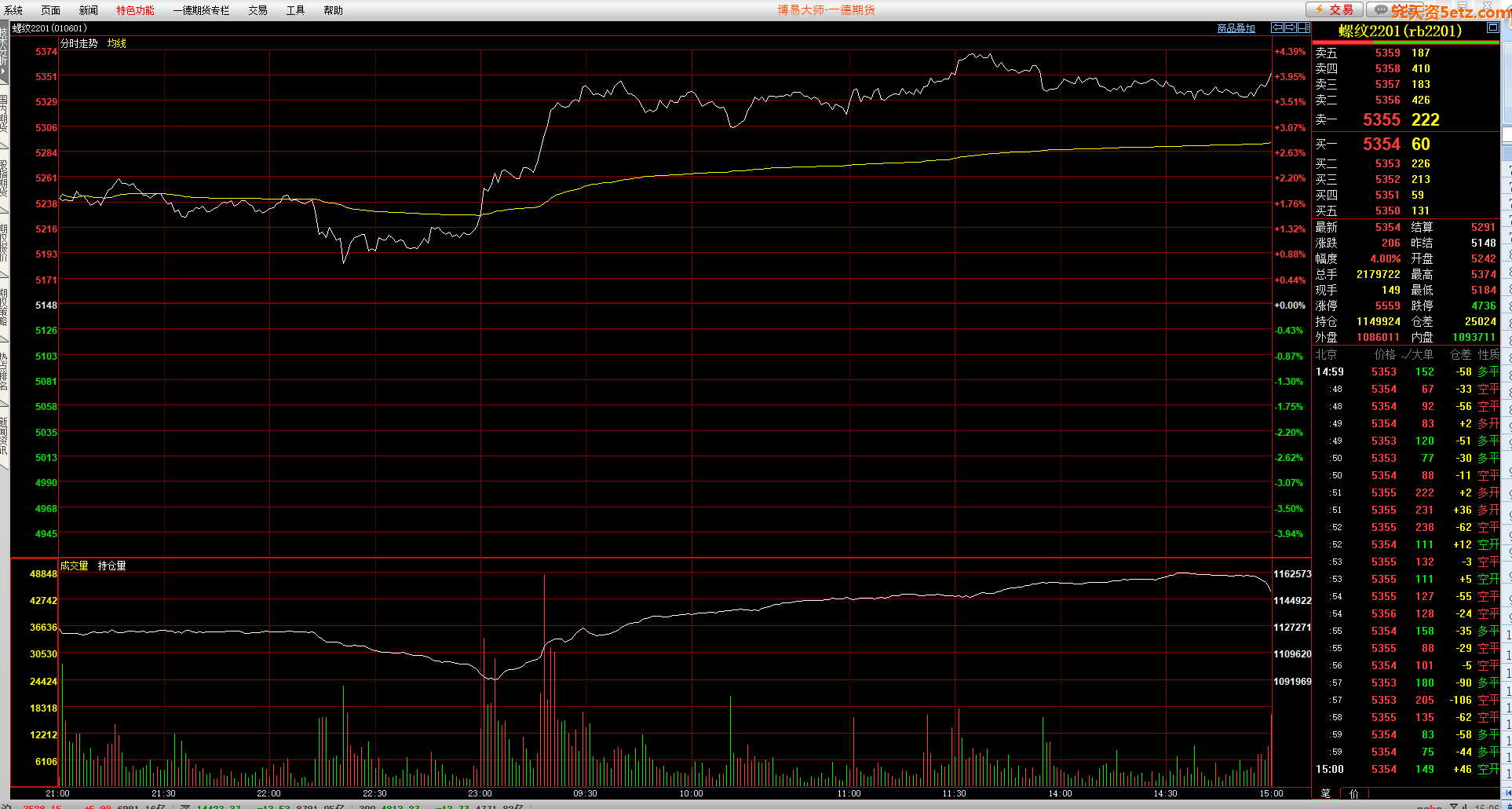The image size is (1512, 809).
Task: Switch sub-chart to 成交量 volume
Action: tap(74, 566)
